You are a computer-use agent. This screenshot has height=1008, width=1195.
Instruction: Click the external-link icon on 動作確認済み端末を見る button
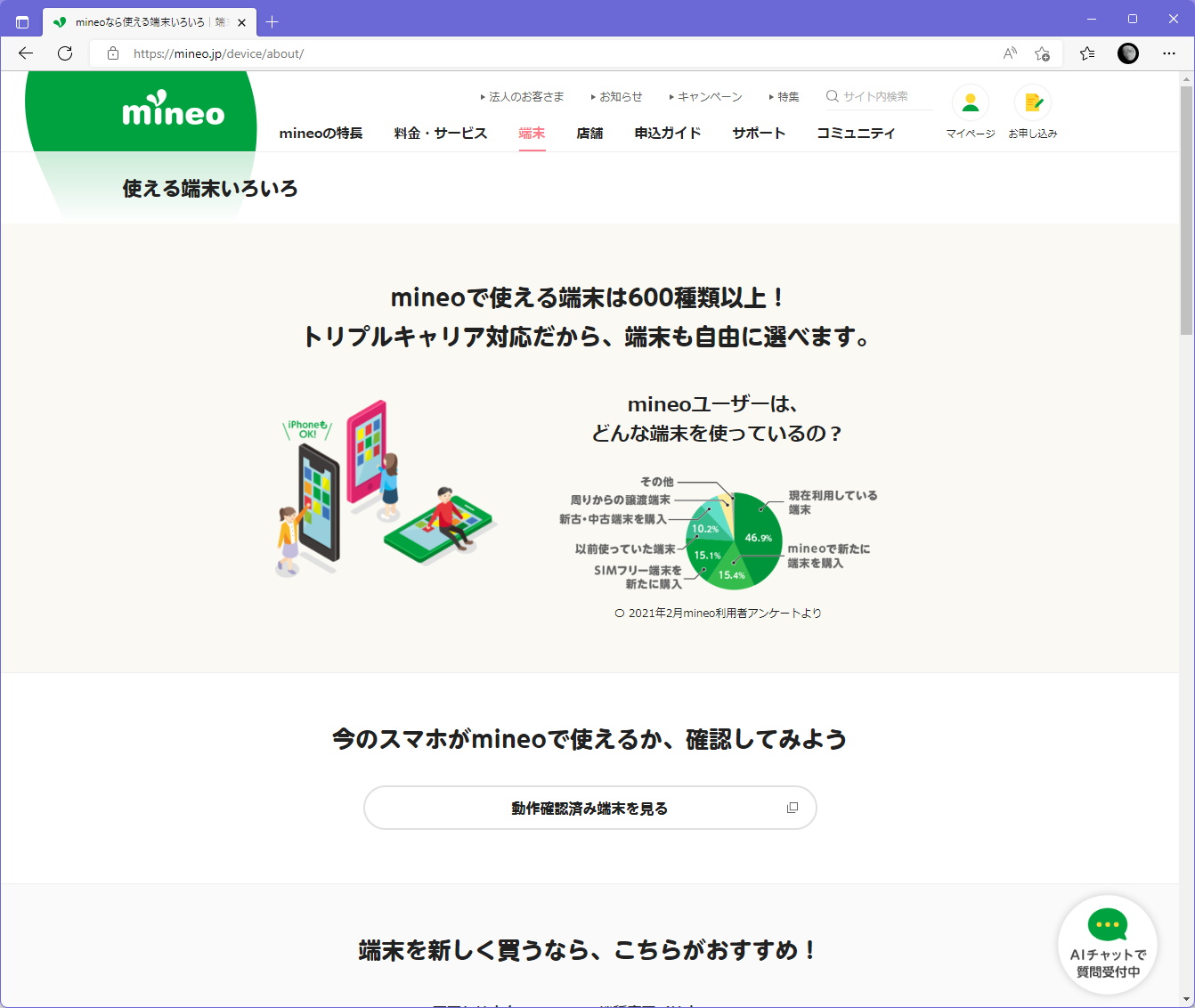(792, 808)
